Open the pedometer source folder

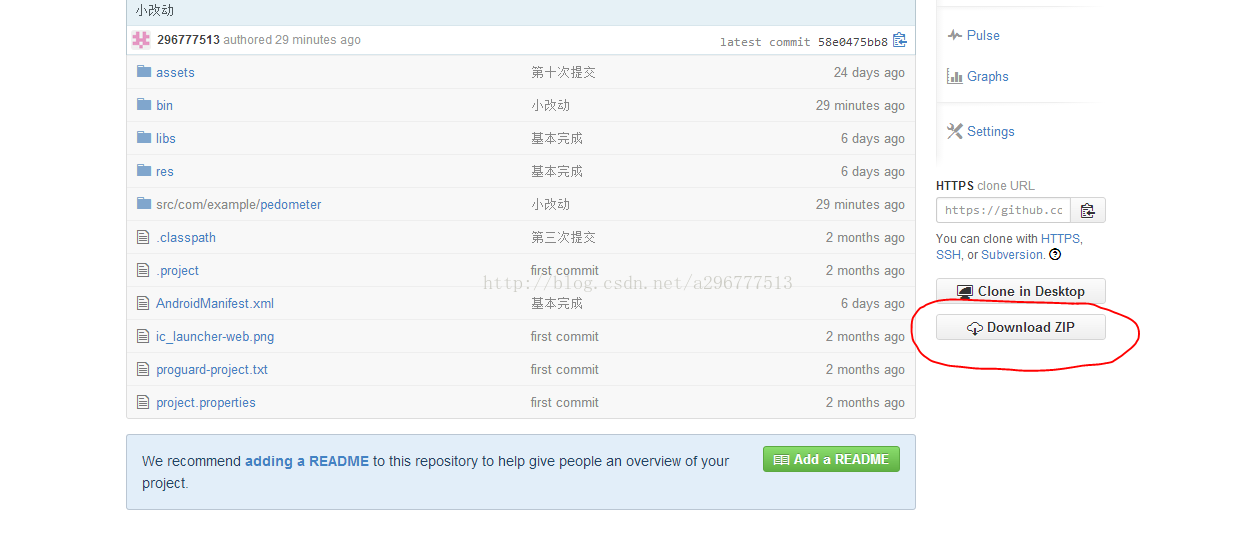click(291, 204)
